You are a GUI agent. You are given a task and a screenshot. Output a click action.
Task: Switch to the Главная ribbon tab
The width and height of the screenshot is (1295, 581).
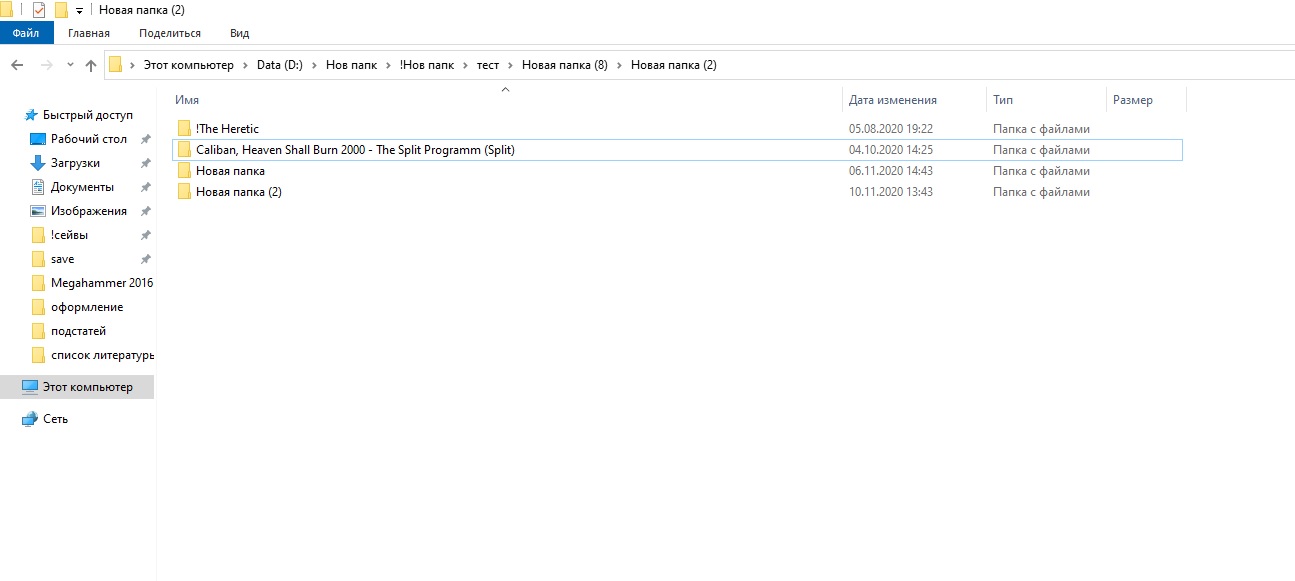89,33
